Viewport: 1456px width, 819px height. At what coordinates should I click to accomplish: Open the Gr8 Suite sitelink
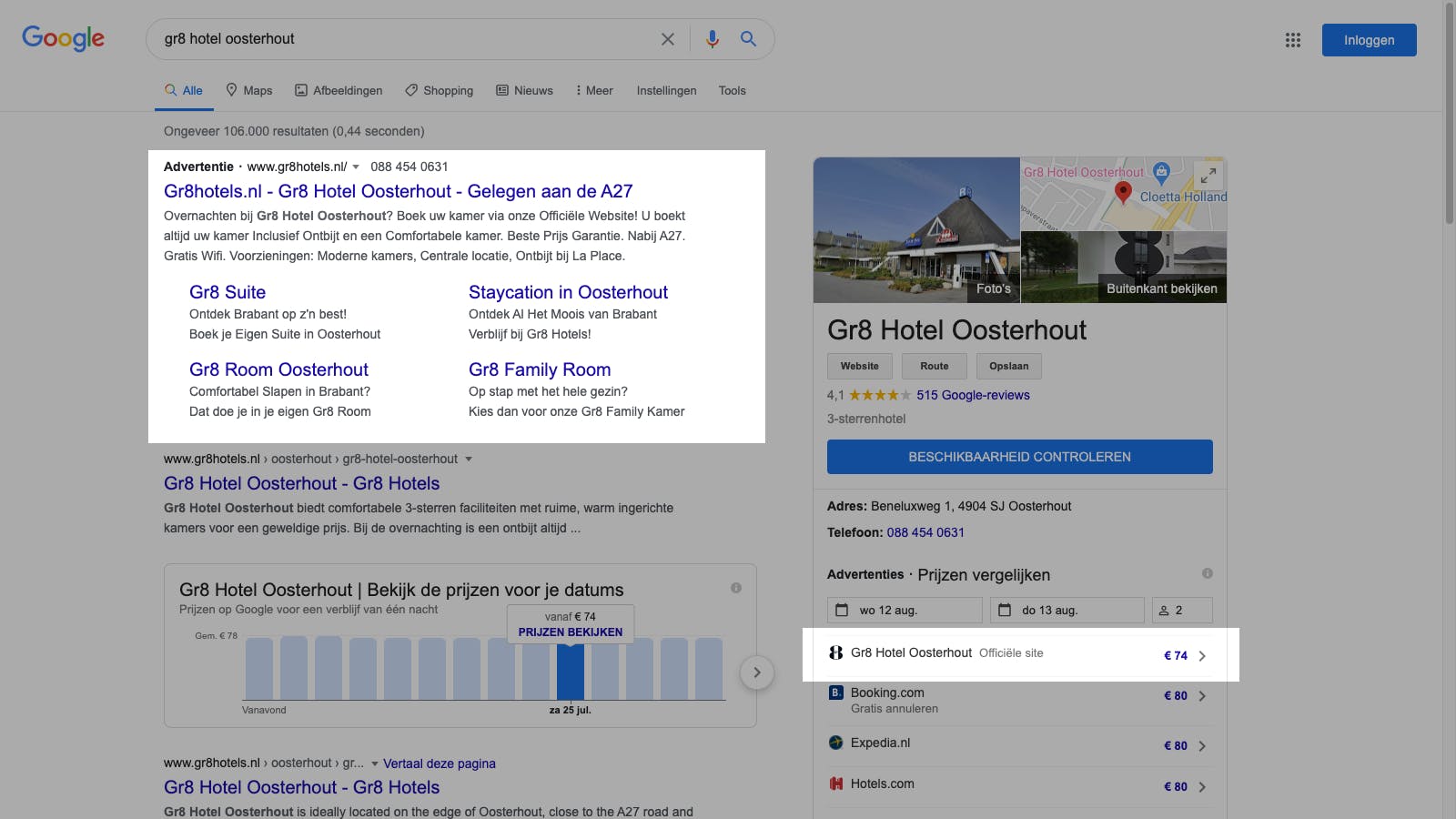227,292
